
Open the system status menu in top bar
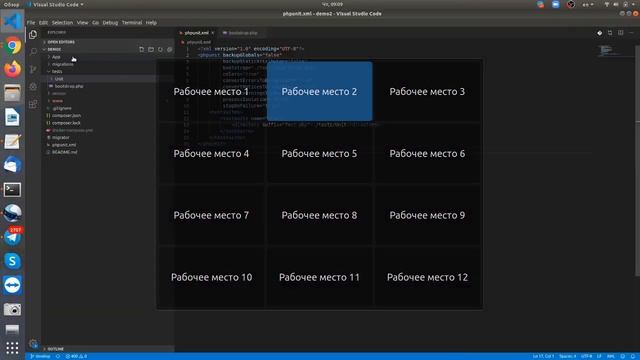[x=620, y=4]
